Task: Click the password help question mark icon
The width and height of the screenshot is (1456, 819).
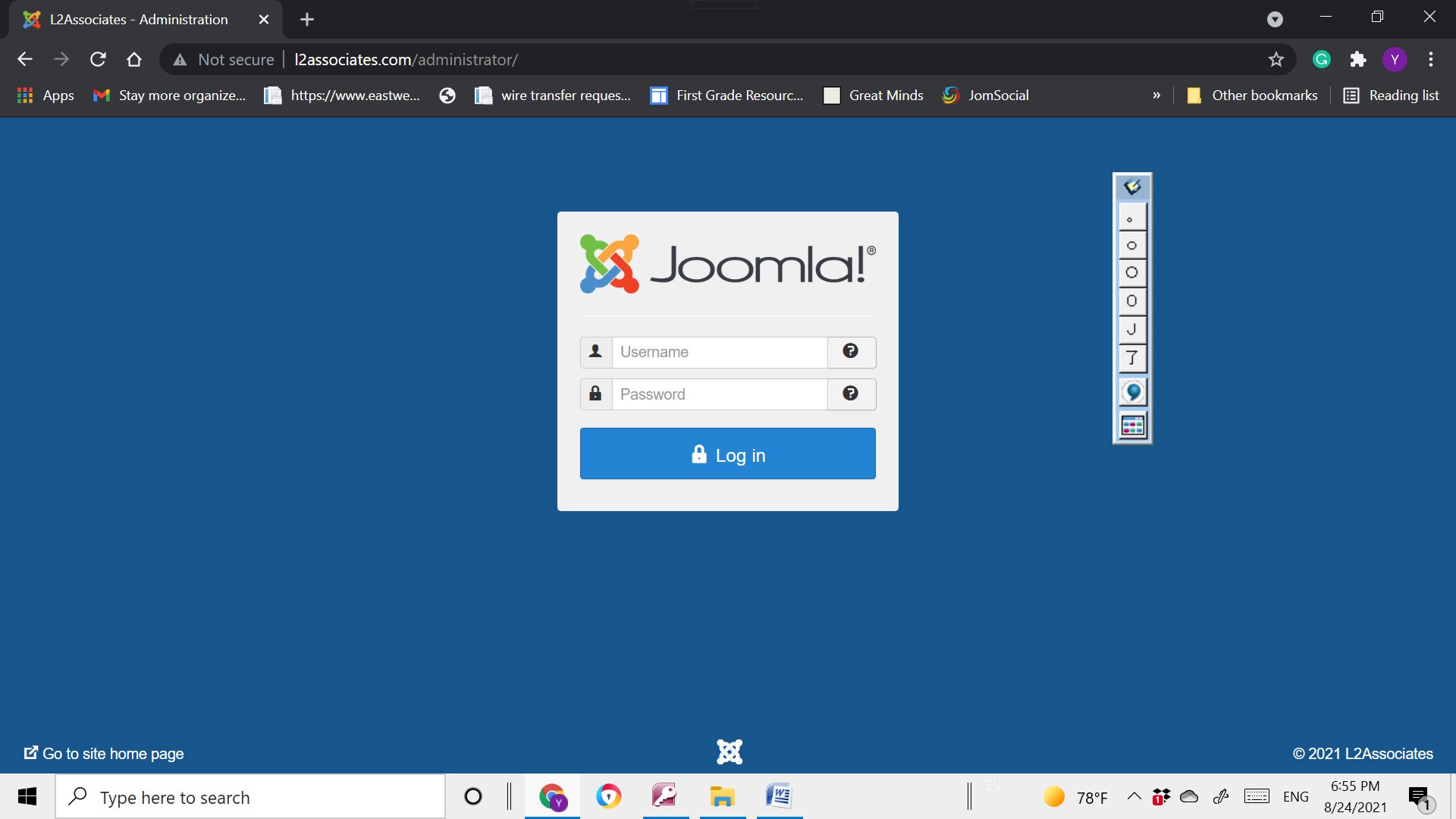Action: (x=851, y=394)
